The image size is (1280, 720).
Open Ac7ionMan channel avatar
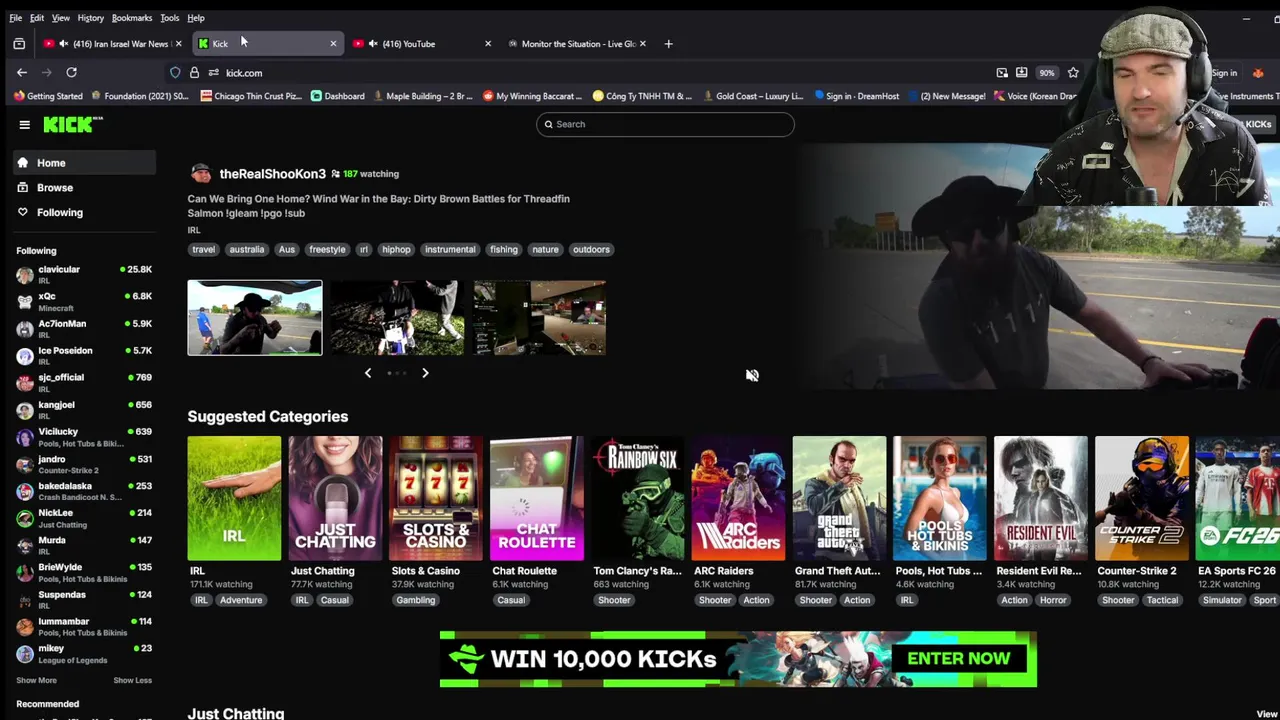25,329
